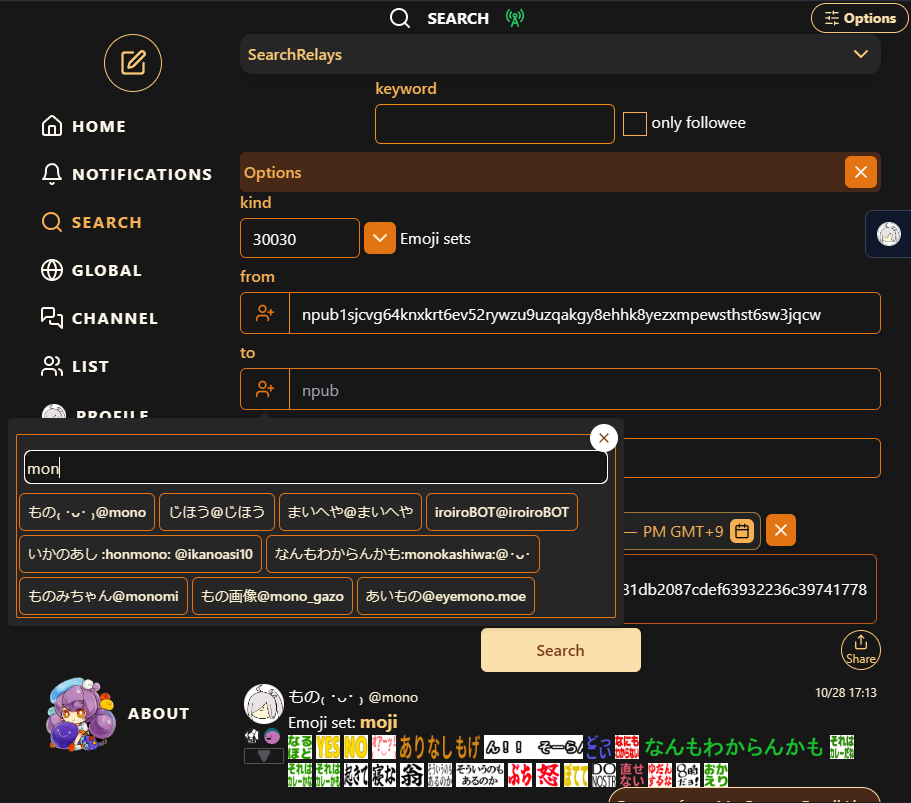Expand the triangle below the post avatar
The height and width of the screenshot is (803, 911).
[264, 755]
